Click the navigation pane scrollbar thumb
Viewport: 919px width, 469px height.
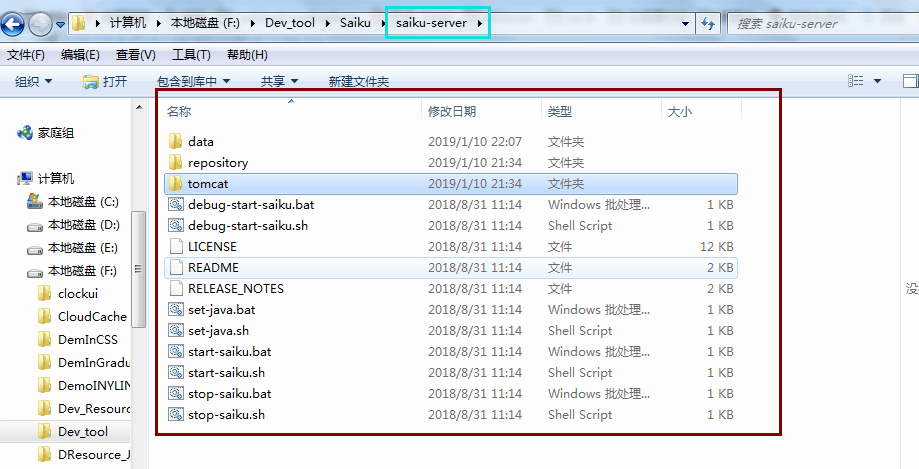pos(139,270)
